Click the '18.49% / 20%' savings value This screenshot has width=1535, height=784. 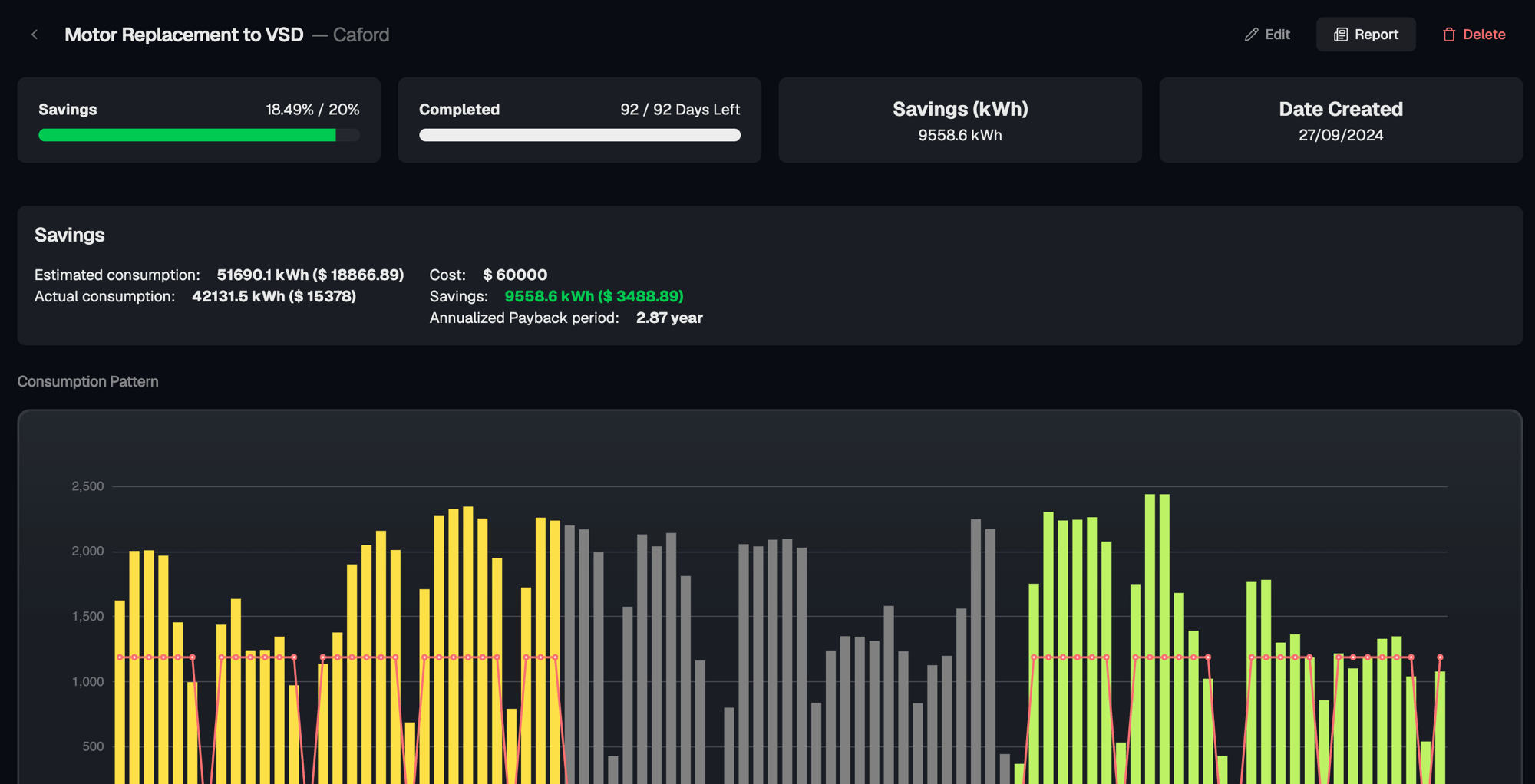coord(312,110)
